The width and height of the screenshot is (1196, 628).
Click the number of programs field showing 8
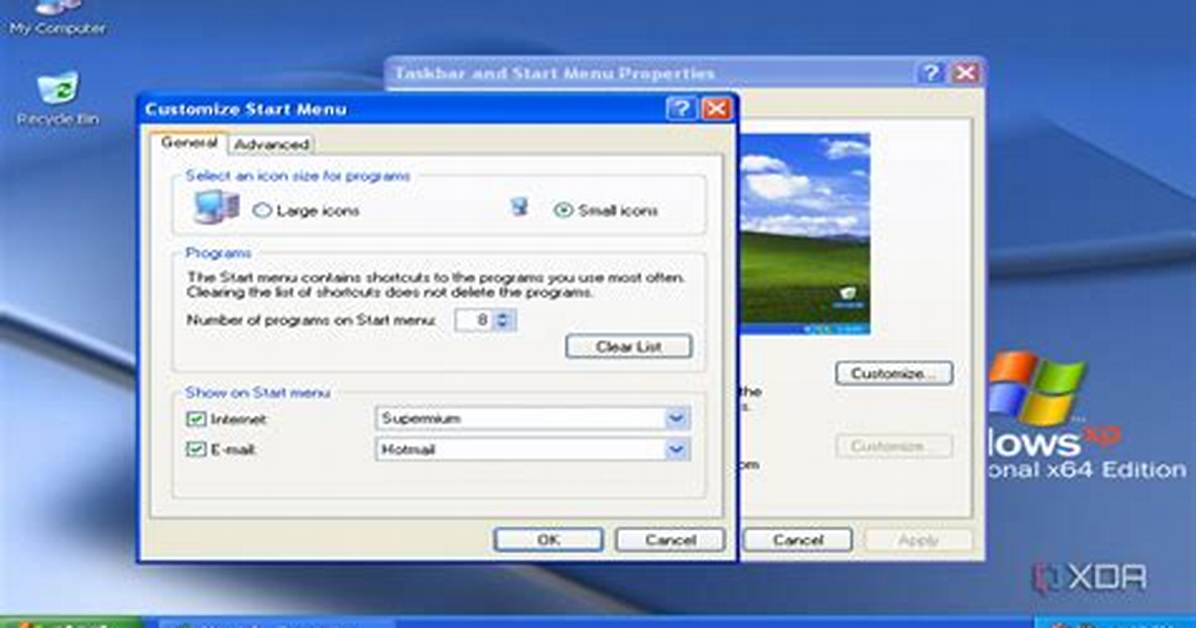coord(474,320)
